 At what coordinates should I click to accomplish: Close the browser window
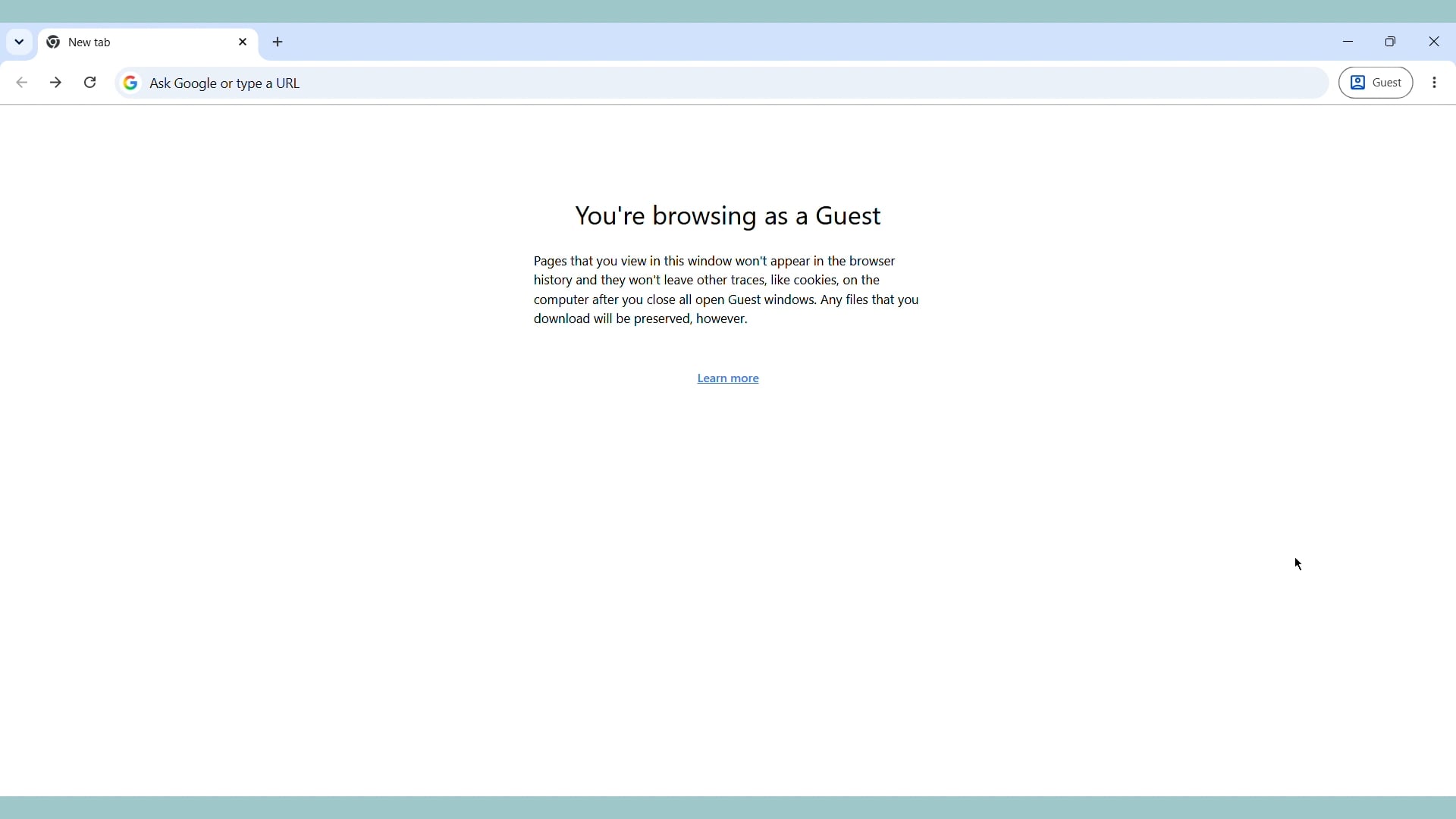point(1436,42)
